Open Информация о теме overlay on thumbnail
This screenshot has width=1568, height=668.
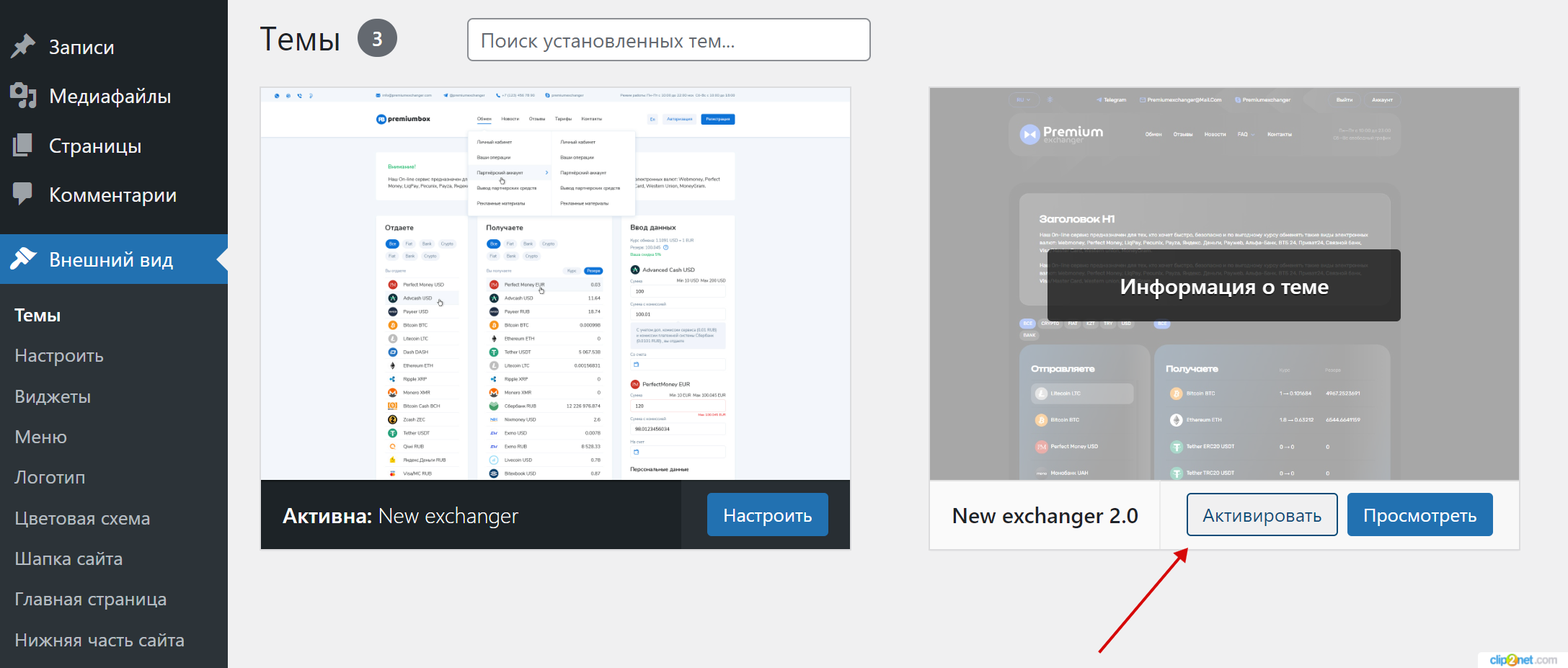click(1223, 286)
